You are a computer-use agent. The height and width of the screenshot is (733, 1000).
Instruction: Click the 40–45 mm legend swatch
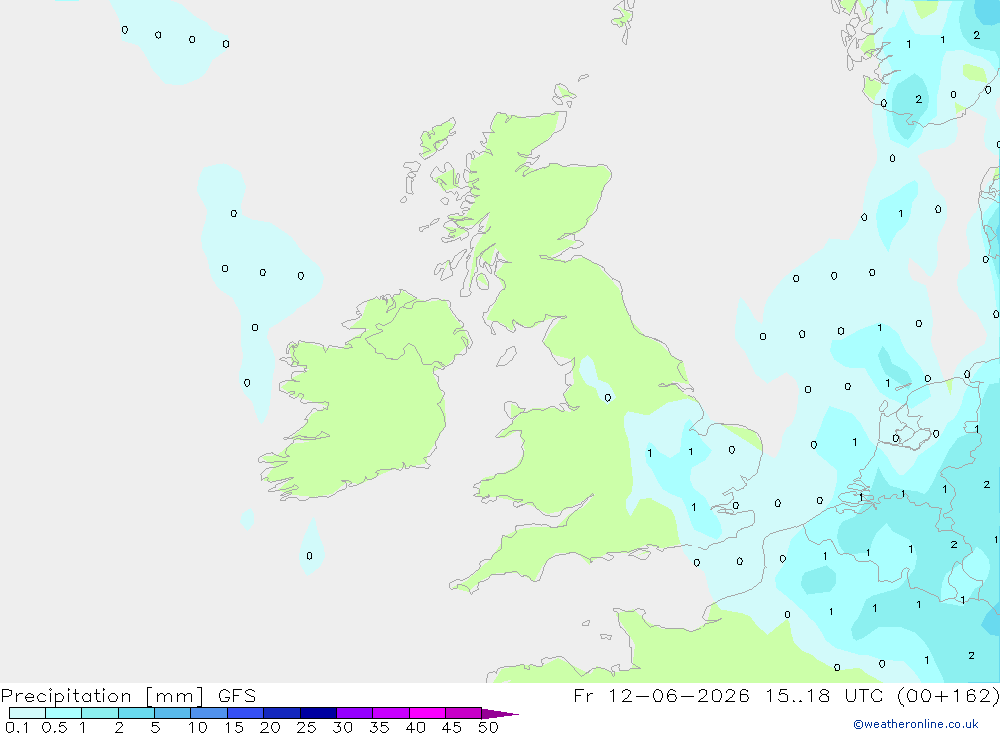tap(427, 713)
